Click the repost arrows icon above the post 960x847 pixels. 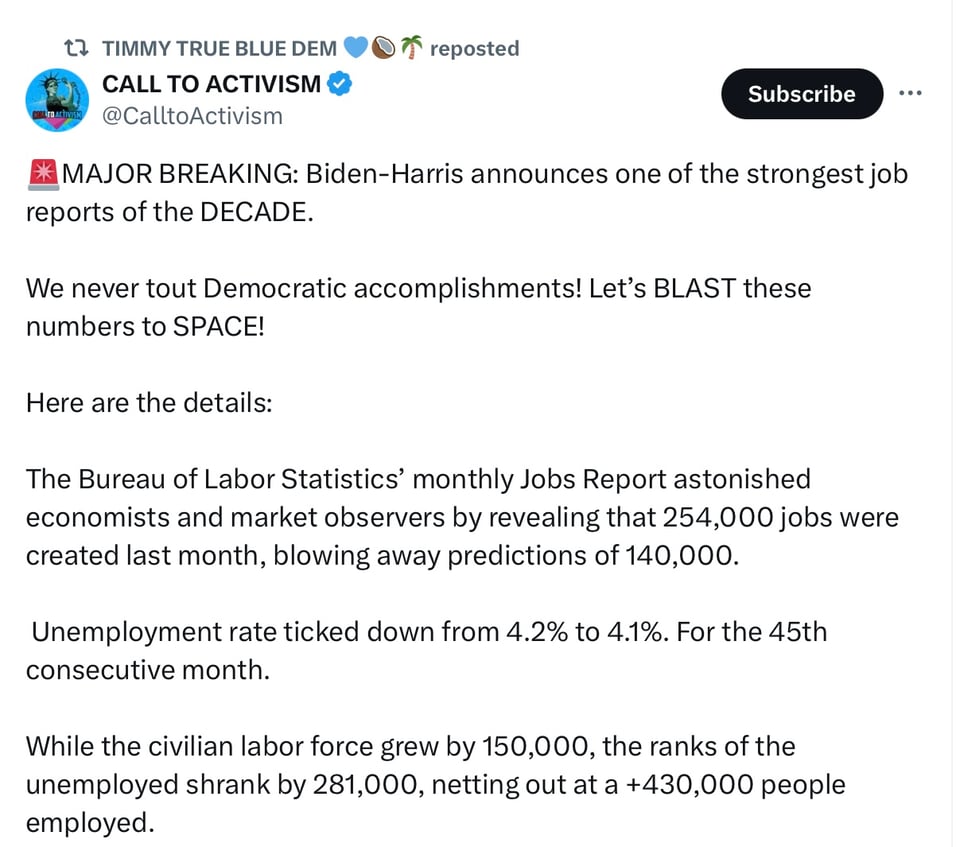point(76,48)
